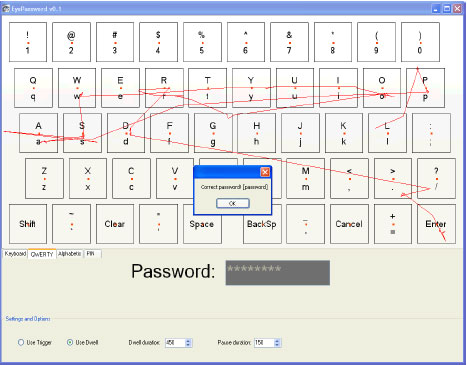Hit the Shift key on the keyboard
Screen dimensions: 467x365
tap(28, 224)
